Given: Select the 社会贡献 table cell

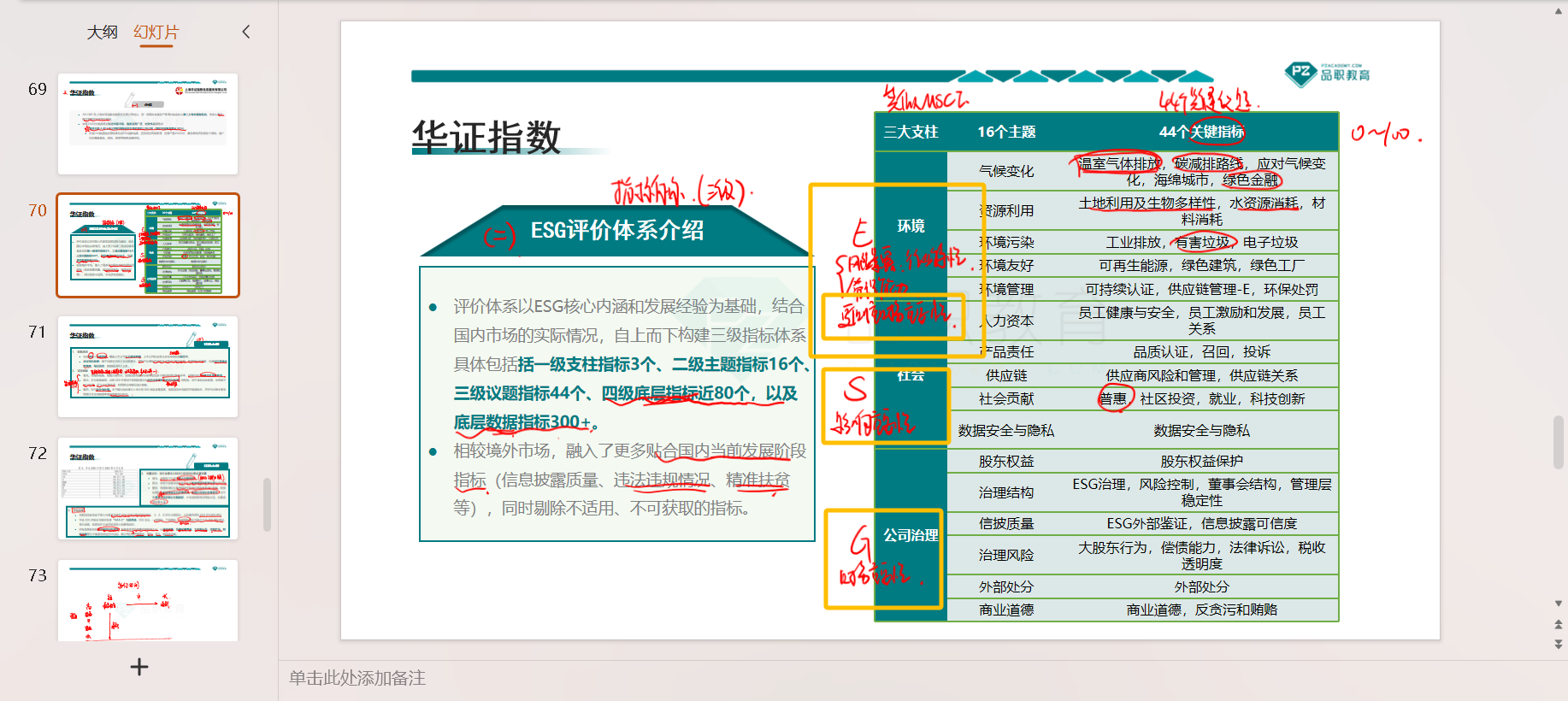Looking at the screenshot, I should pos(1006,398).
